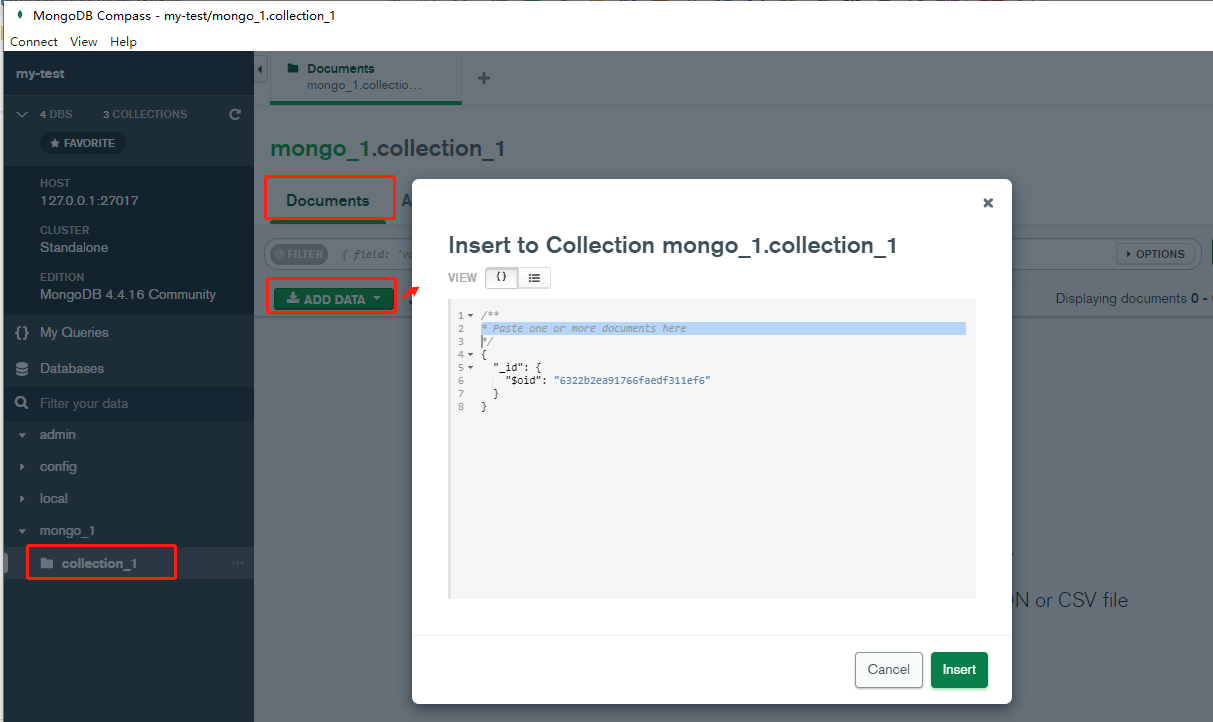This screenshot has height=722, width=1213.
Task: Collapse the mongo_1 database
Action: coord(22,531)
